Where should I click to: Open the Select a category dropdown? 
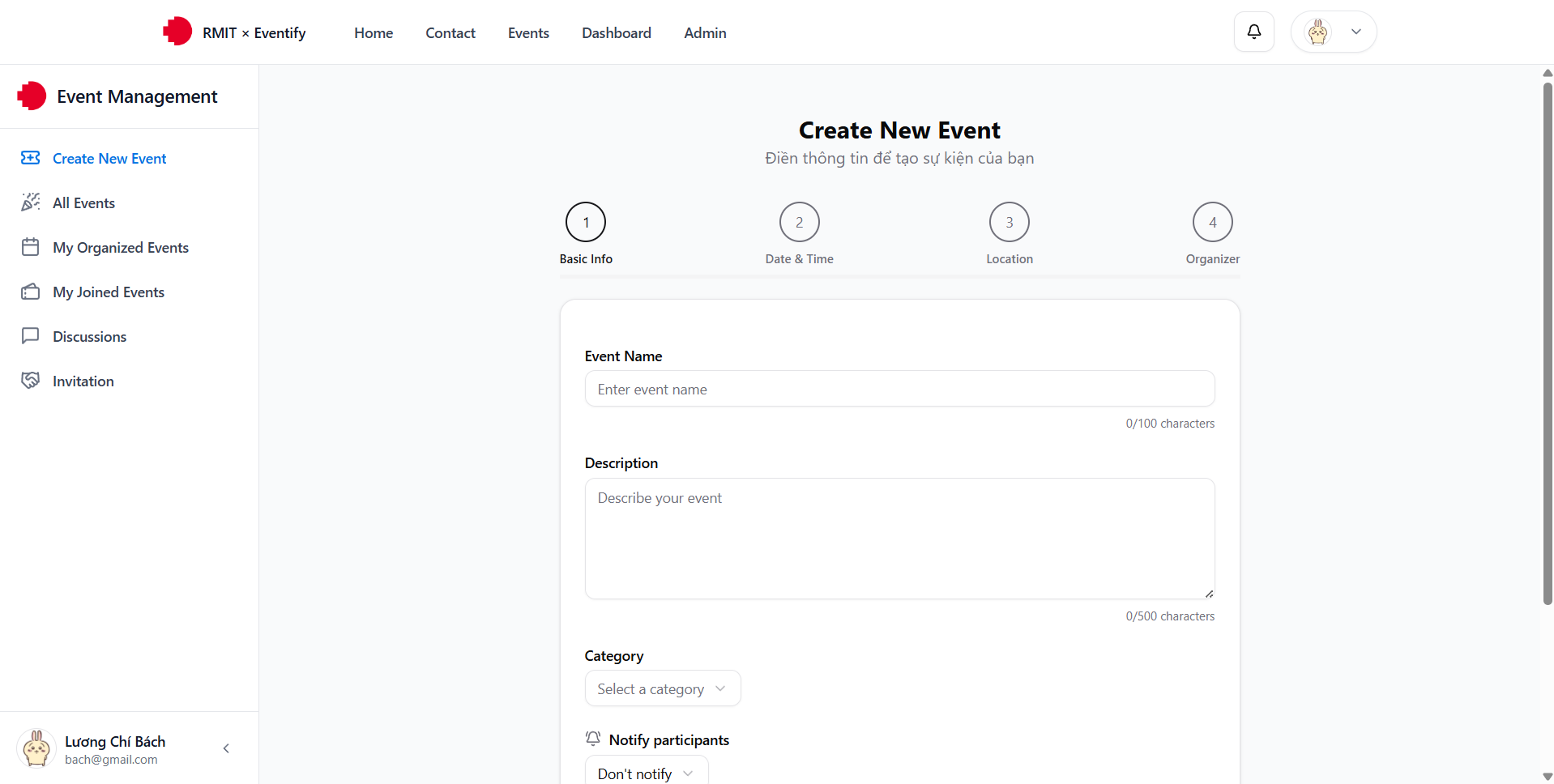tap(662, 688)
